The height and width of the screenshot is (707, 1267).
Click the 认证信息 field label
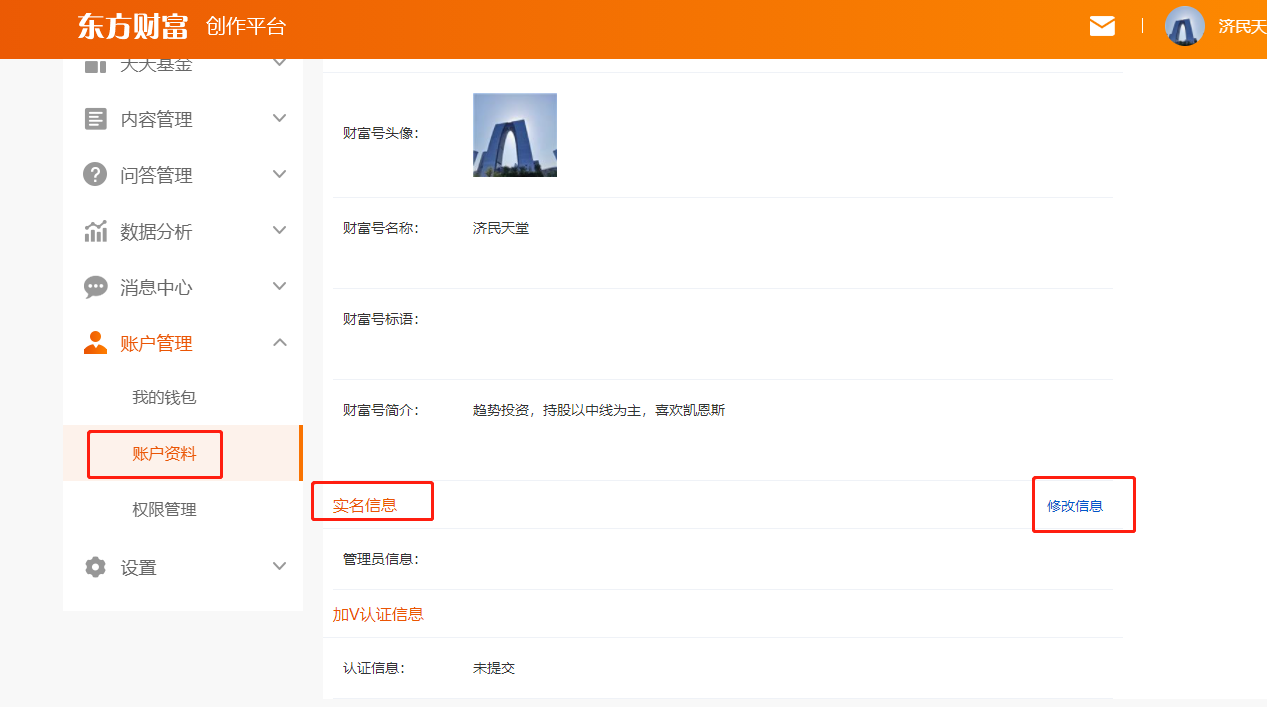click(374, 668)
